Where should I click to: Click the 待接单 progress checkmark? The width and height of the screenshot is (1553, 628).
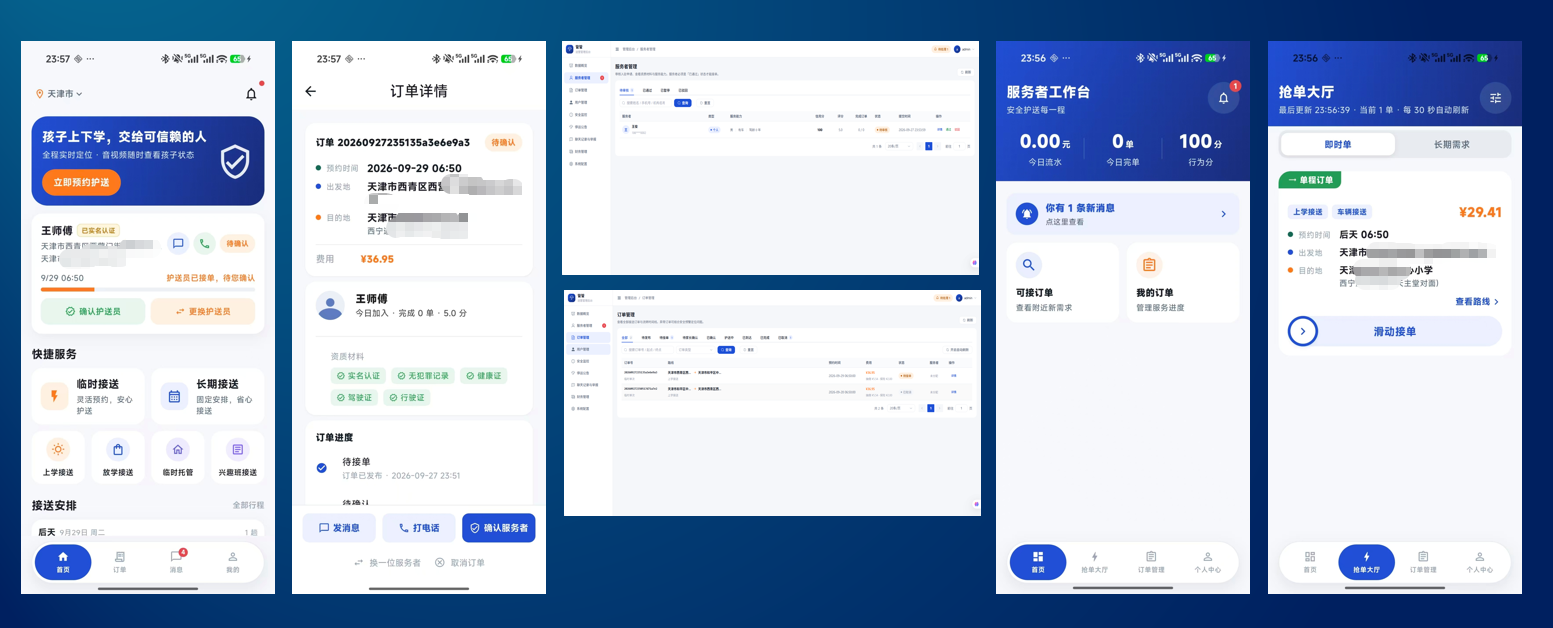coord(321,467)
